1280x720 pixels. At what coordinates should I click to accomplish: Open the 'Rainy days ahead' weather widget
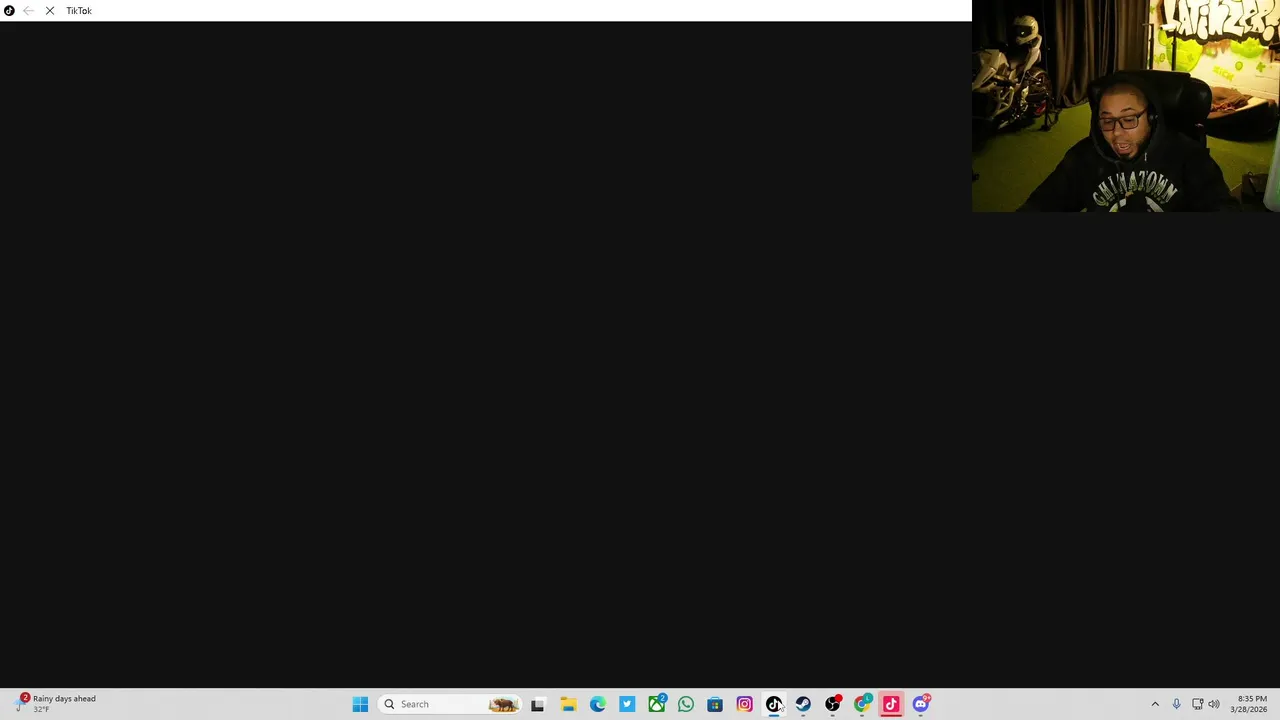56,704
